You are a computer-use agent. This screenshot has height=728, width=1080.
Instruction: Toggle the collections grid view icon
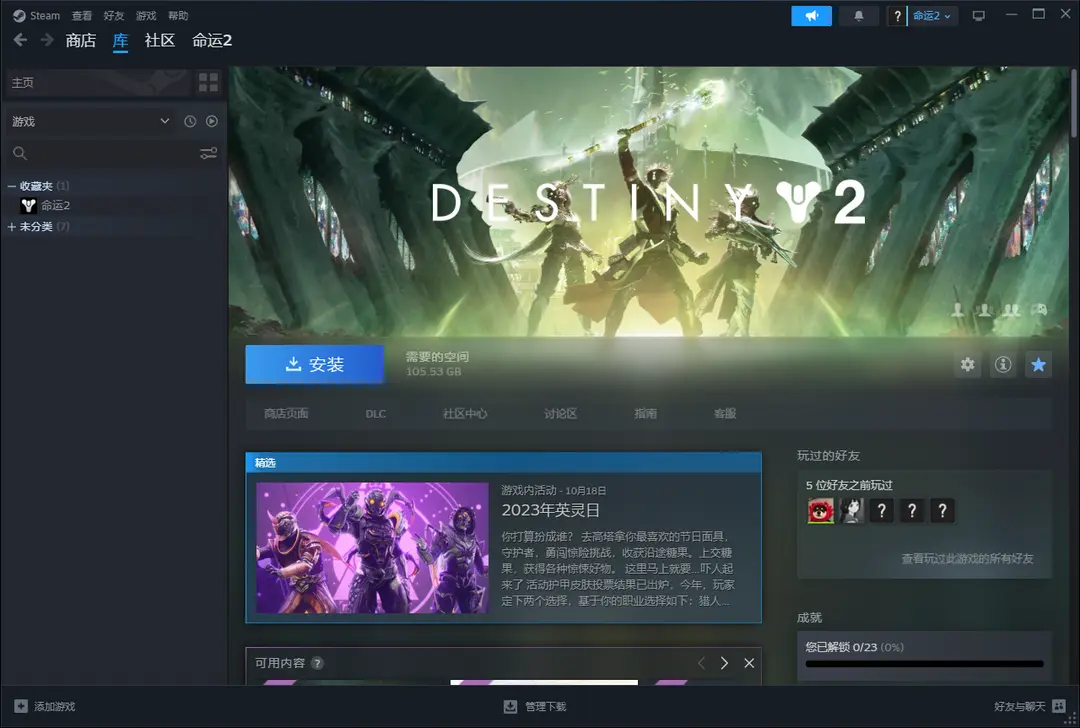click(208, 83)
